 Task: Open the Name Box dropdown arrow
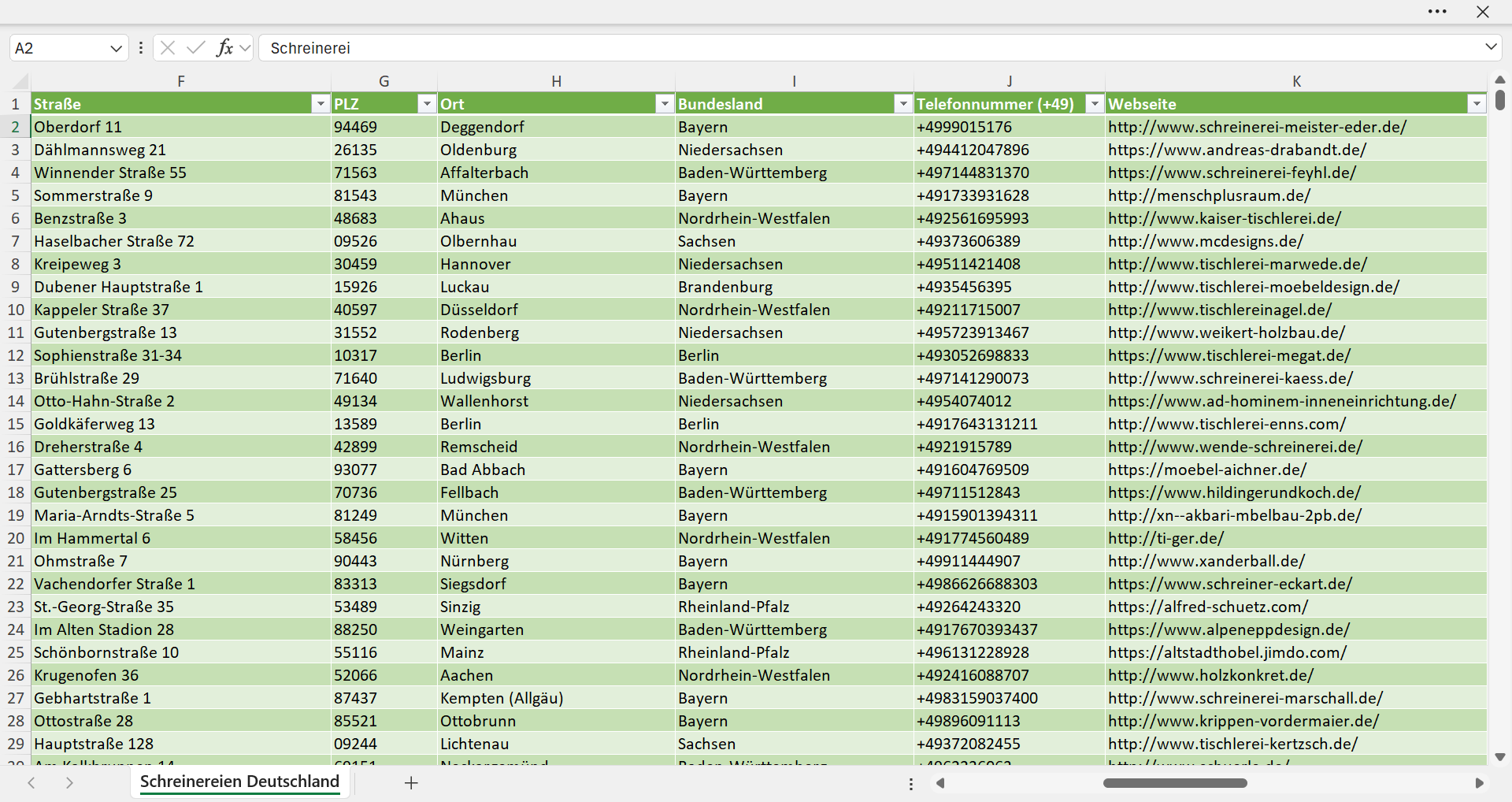(x=116, y=48)
